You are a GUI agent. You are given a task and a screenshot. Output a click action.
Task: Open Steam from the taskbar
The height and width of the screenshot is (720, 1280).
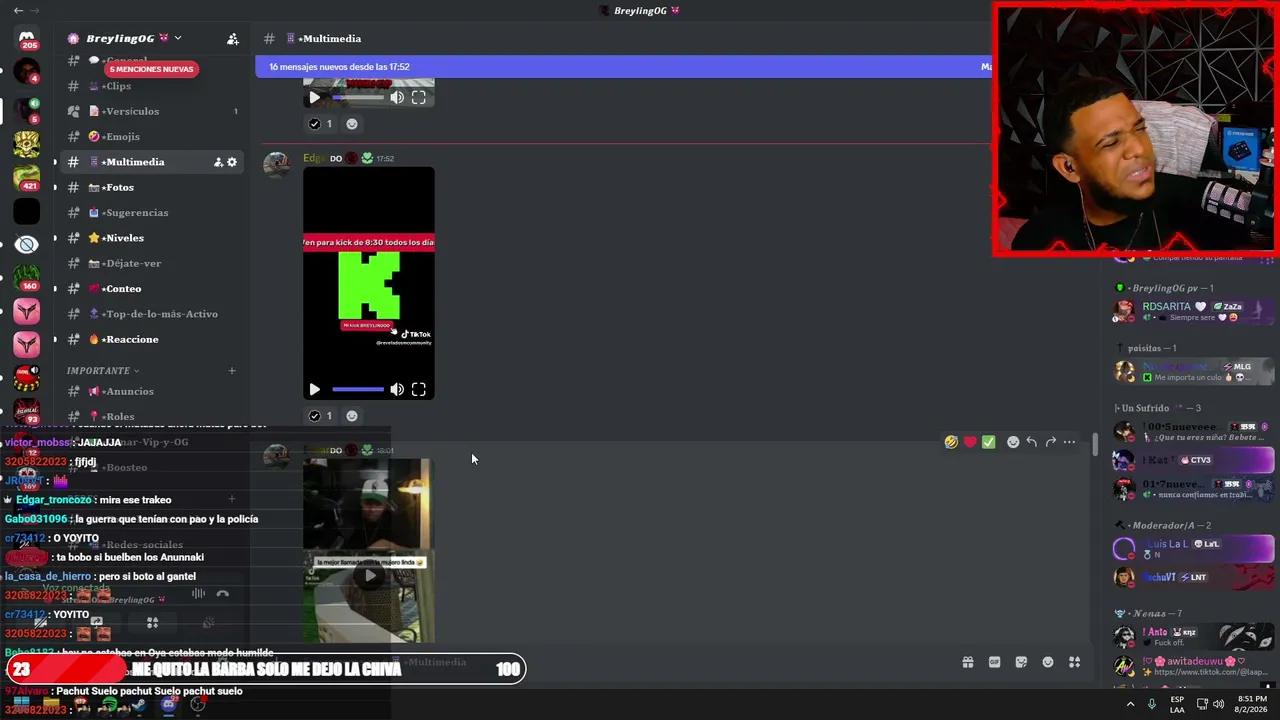click(139, 704)
